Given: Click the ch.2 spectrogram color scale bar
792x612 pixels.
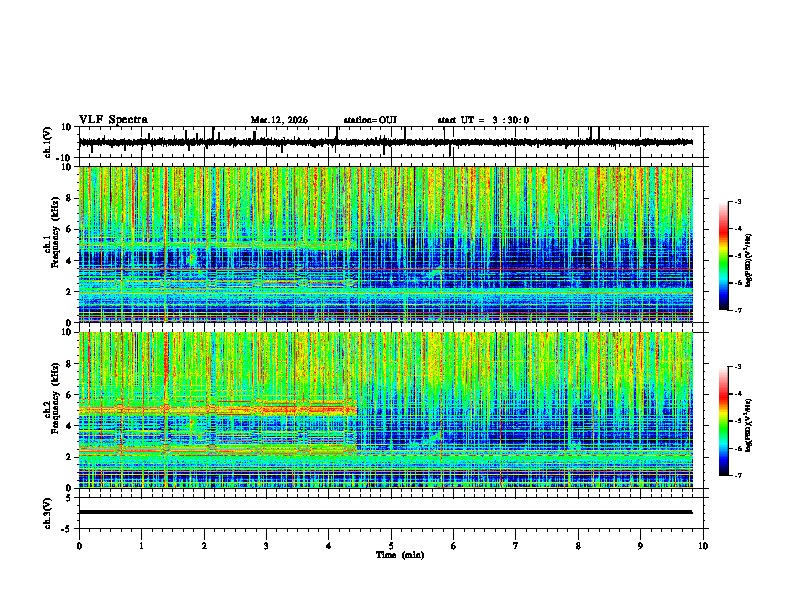Looking at the screenshot, I should pos(724,421).
